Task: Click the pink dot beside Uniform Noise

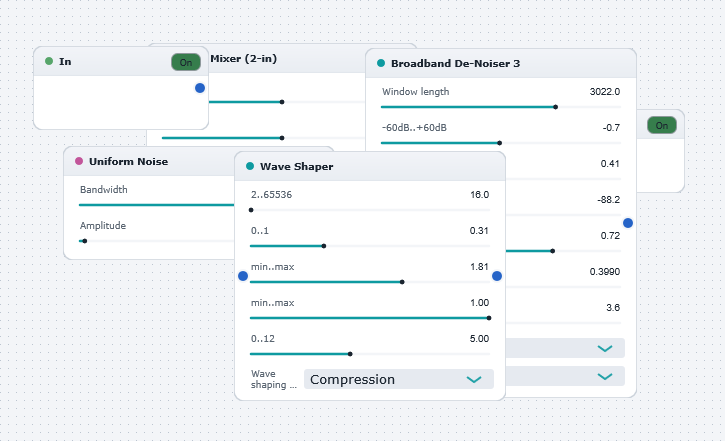Action: [79, 161]
